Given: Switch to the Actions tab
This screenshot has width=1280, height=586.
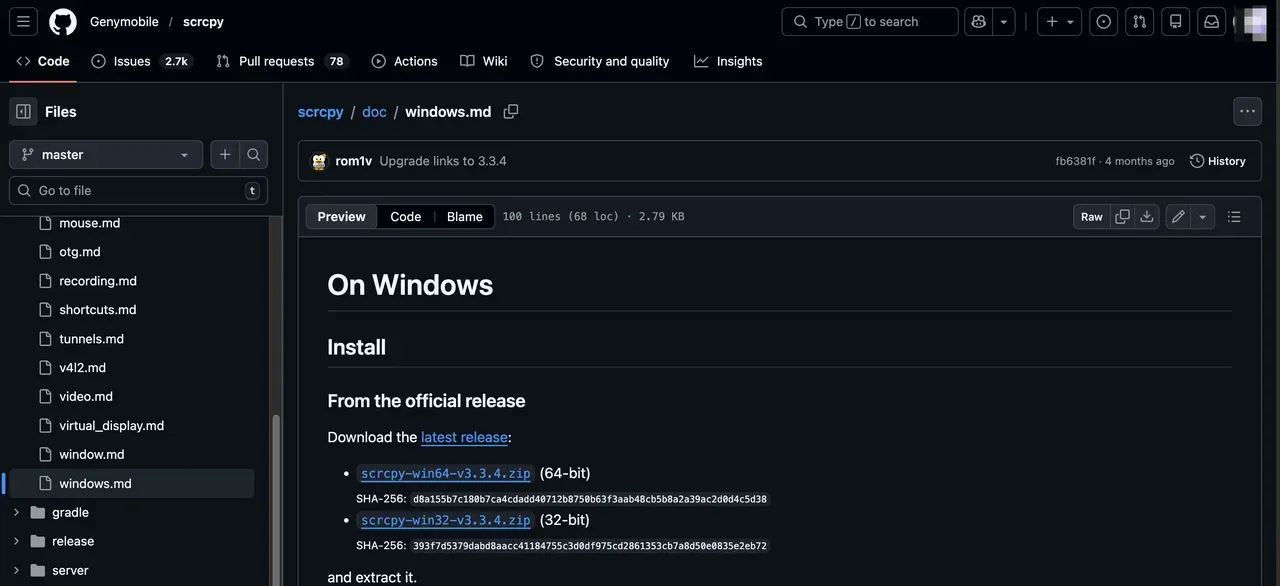Looking at the screenshot, I should 405,61.
